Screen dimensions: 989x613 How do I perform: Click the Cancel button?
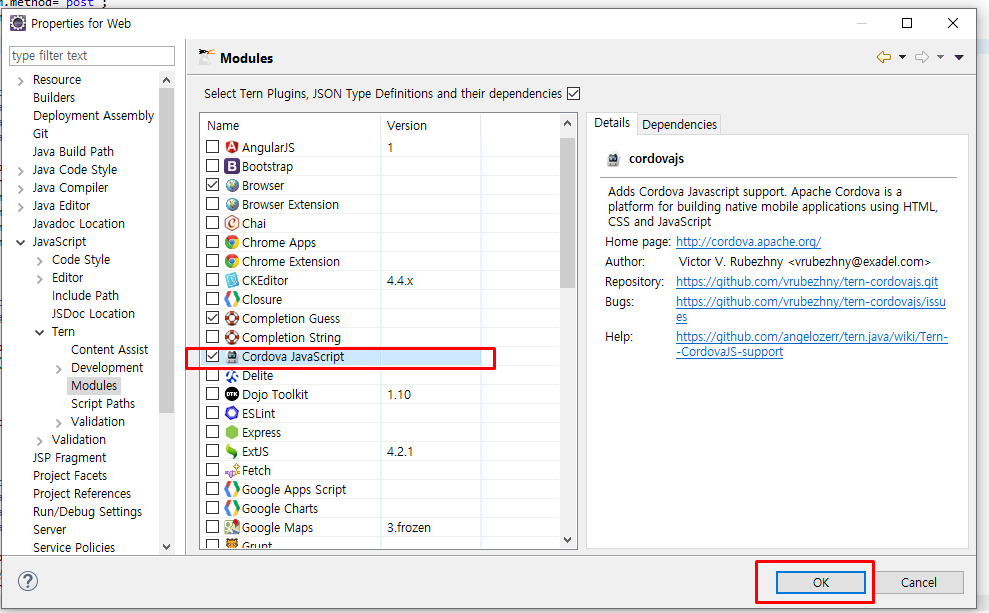tap(918, 582)
